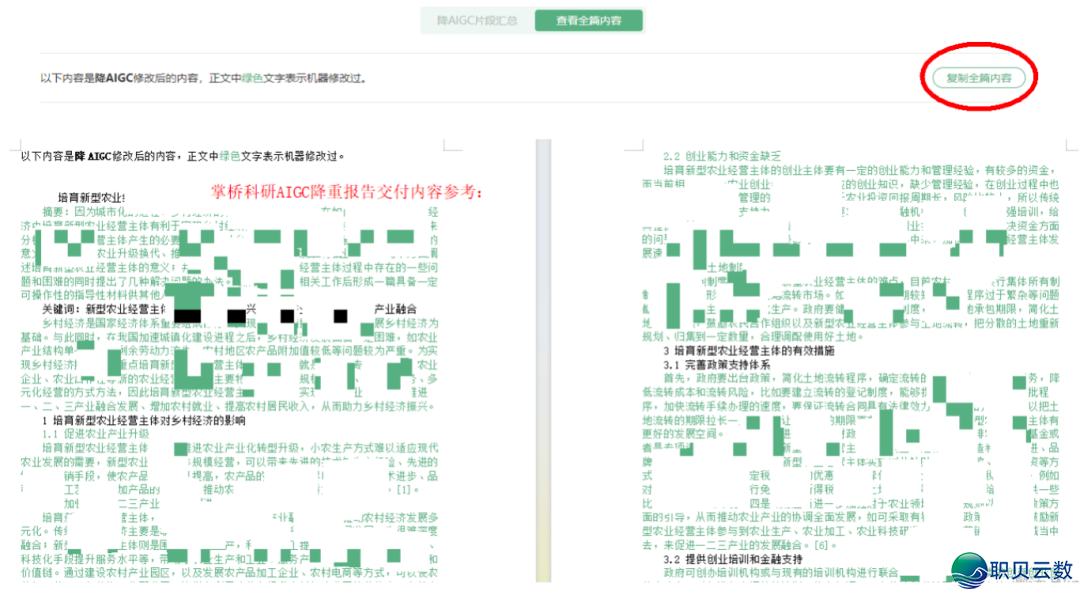
Task: Select the 查看全篇内容 tab
Action: click(587, 20)
